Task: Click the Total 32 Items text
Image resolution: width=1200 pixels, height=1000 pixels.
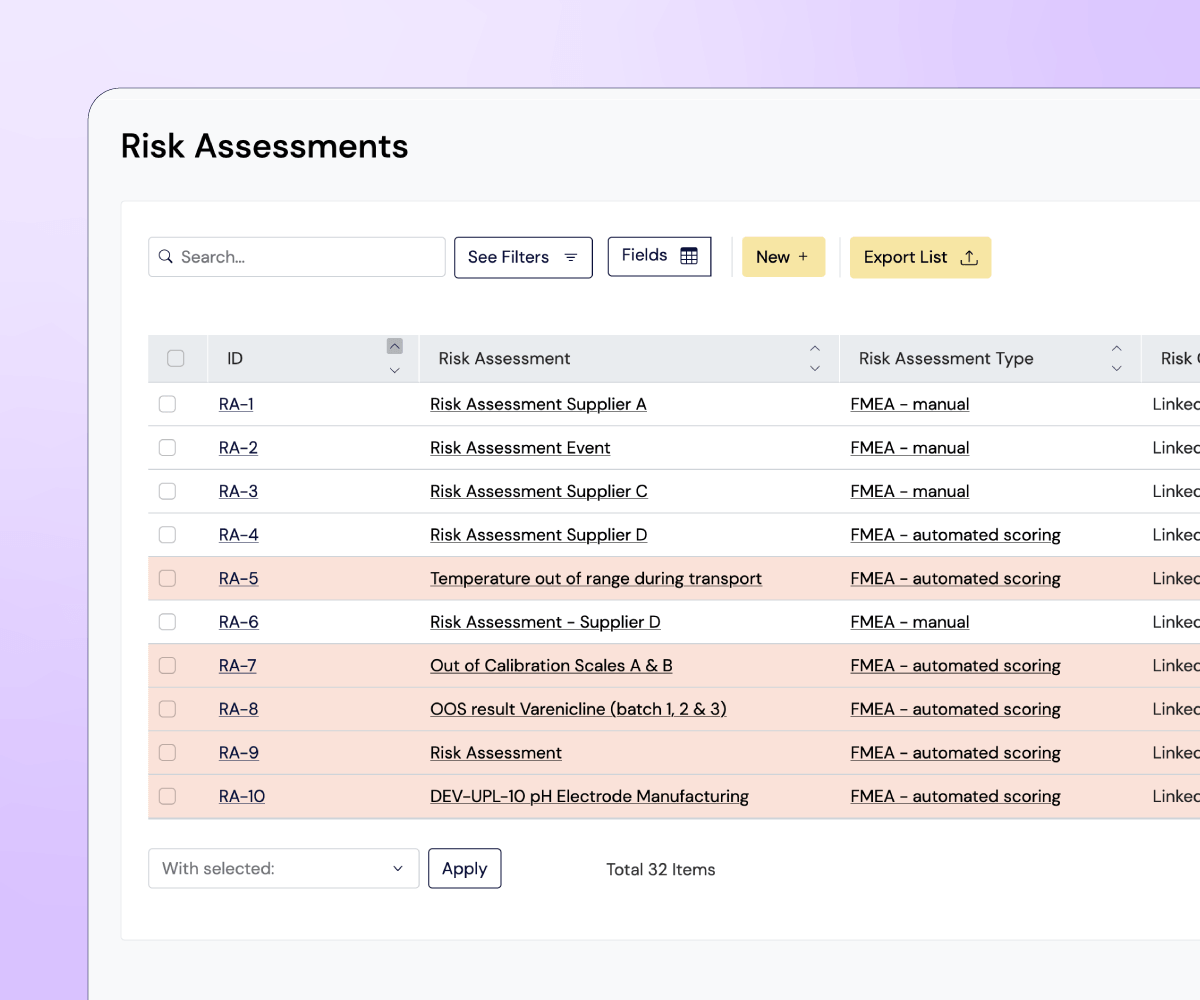Action: click(661, 869)
